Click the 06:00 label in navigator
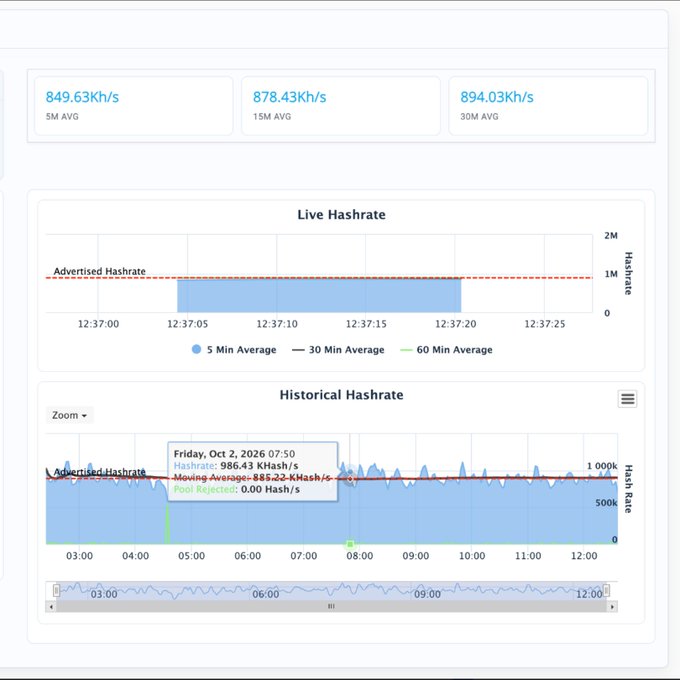680x680 pixels. tap(265, 594)
